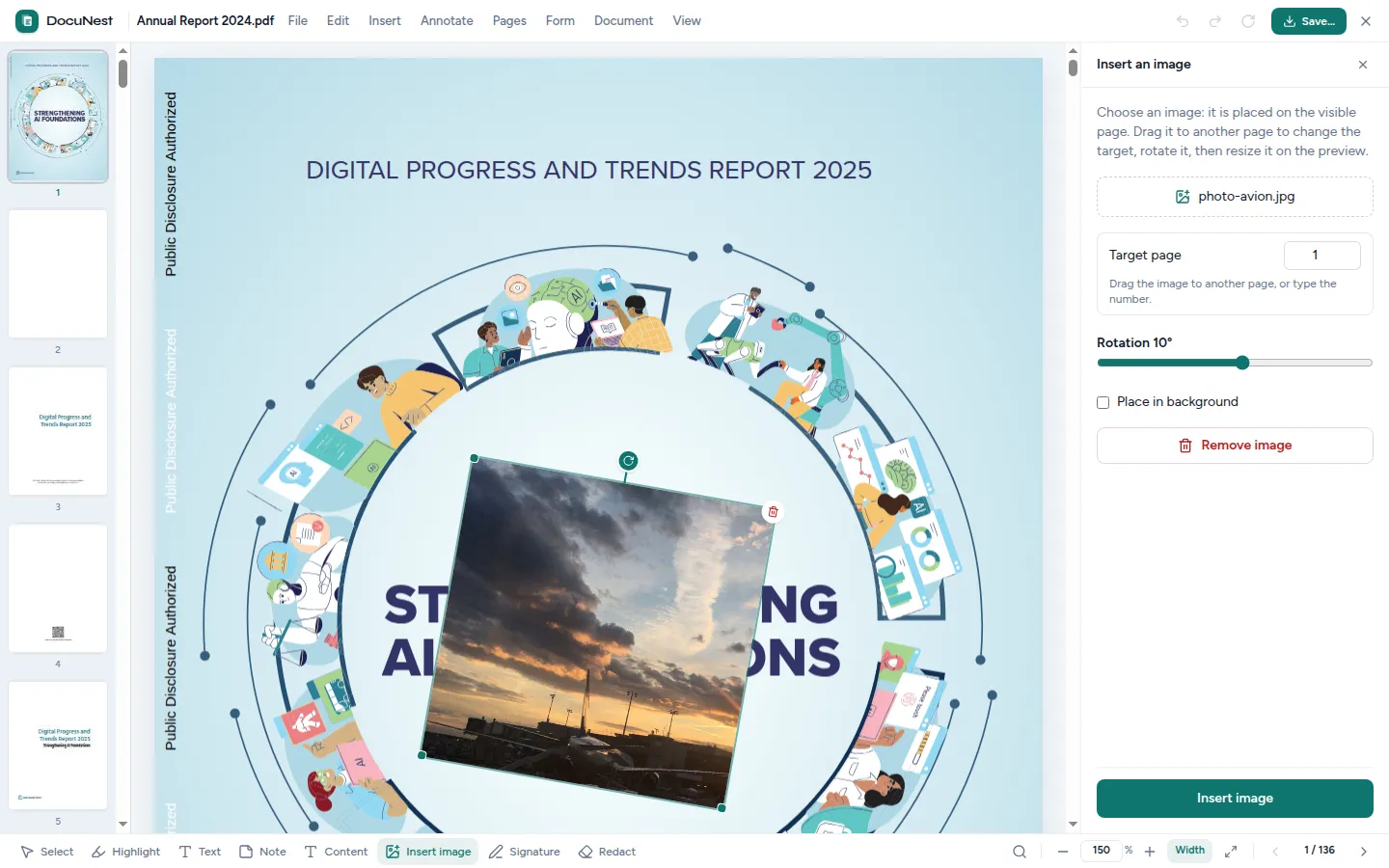The width and height of the screenshot is (1389, 868).
Task: Click the Insert image confirm button
Action: click(1235, 799)
